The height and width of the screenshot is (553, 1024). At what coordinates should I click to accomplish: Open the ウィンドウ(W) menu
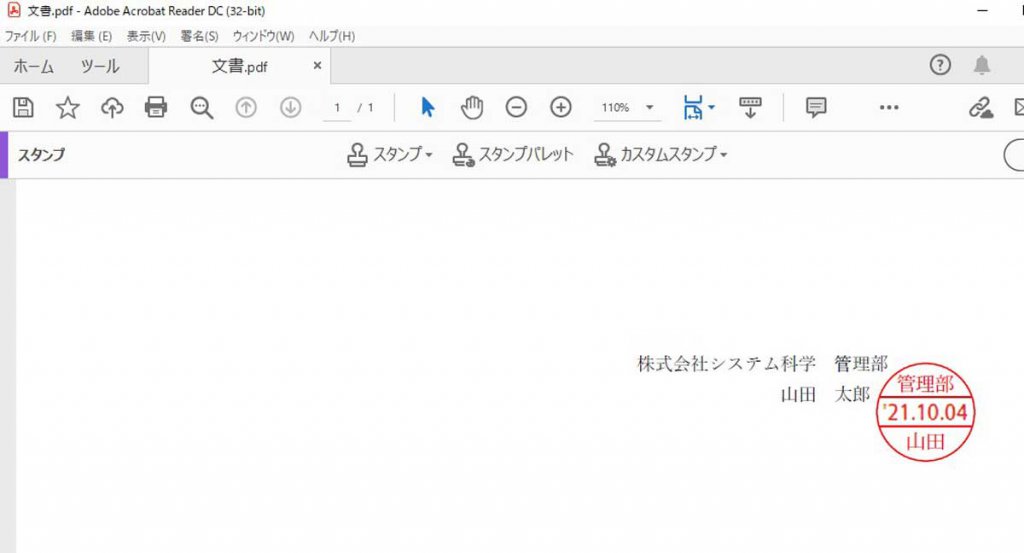263,36
